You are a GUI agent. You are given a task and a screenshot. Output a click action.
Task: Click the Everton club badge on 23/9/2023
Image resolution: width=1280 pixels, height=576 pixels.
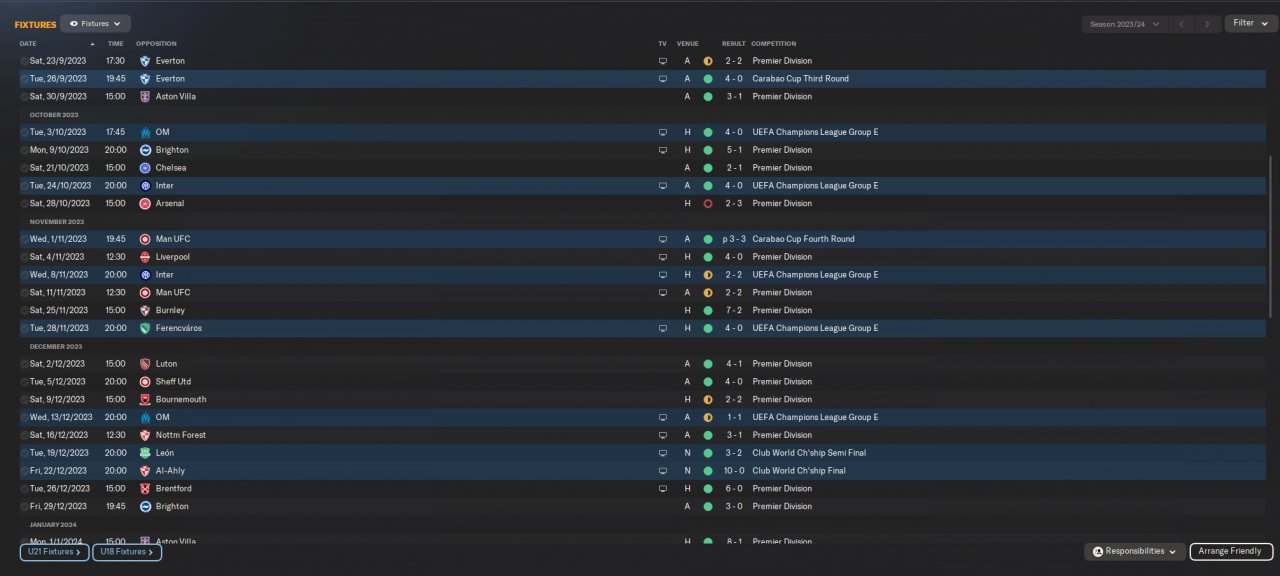145,61
